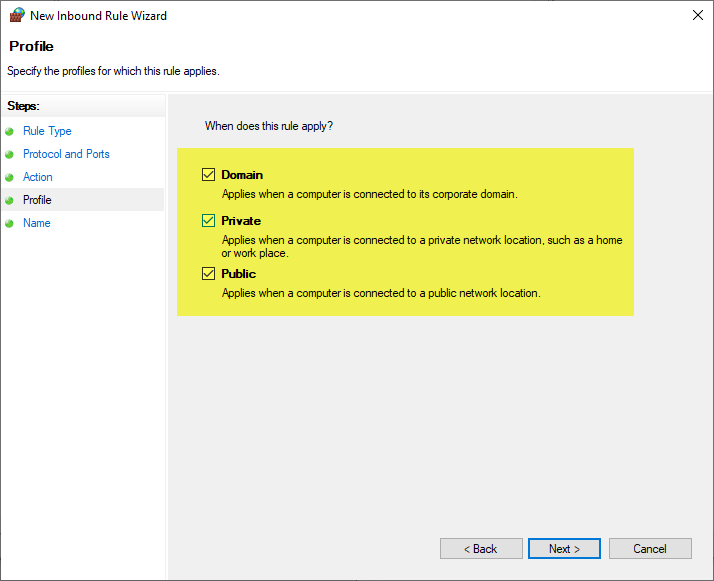Viewport: 714px width, 581px height.
Task: Click the green bullet beside Profile step
Action: pos(10,200)
